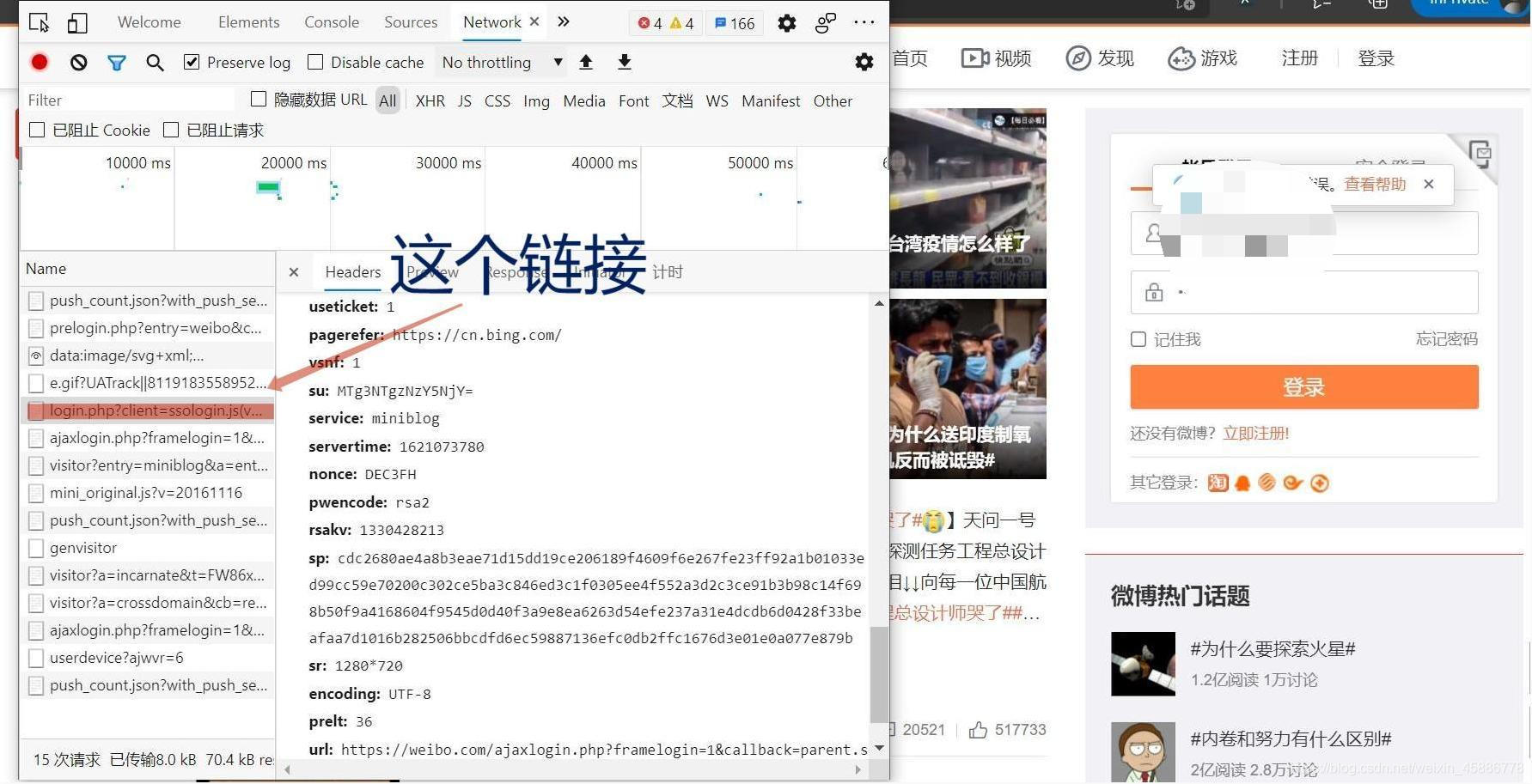Switch to the Welcome tab

(150, 22)
